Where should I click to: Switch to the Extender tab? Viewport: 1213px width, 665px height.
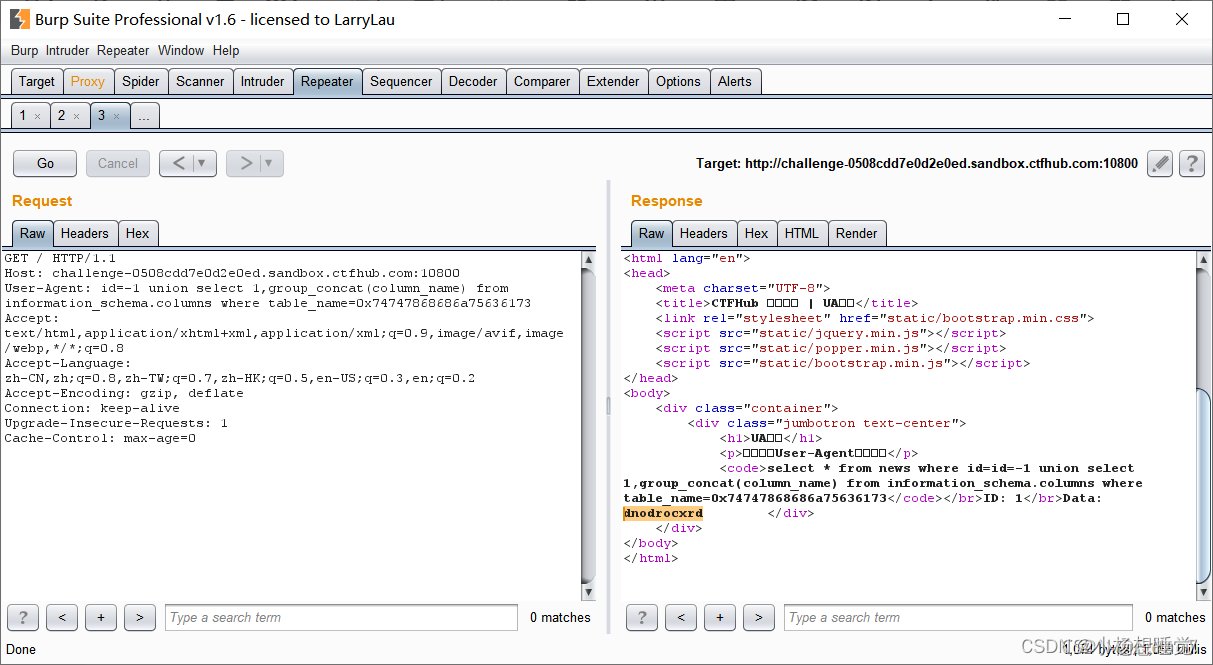613,81
